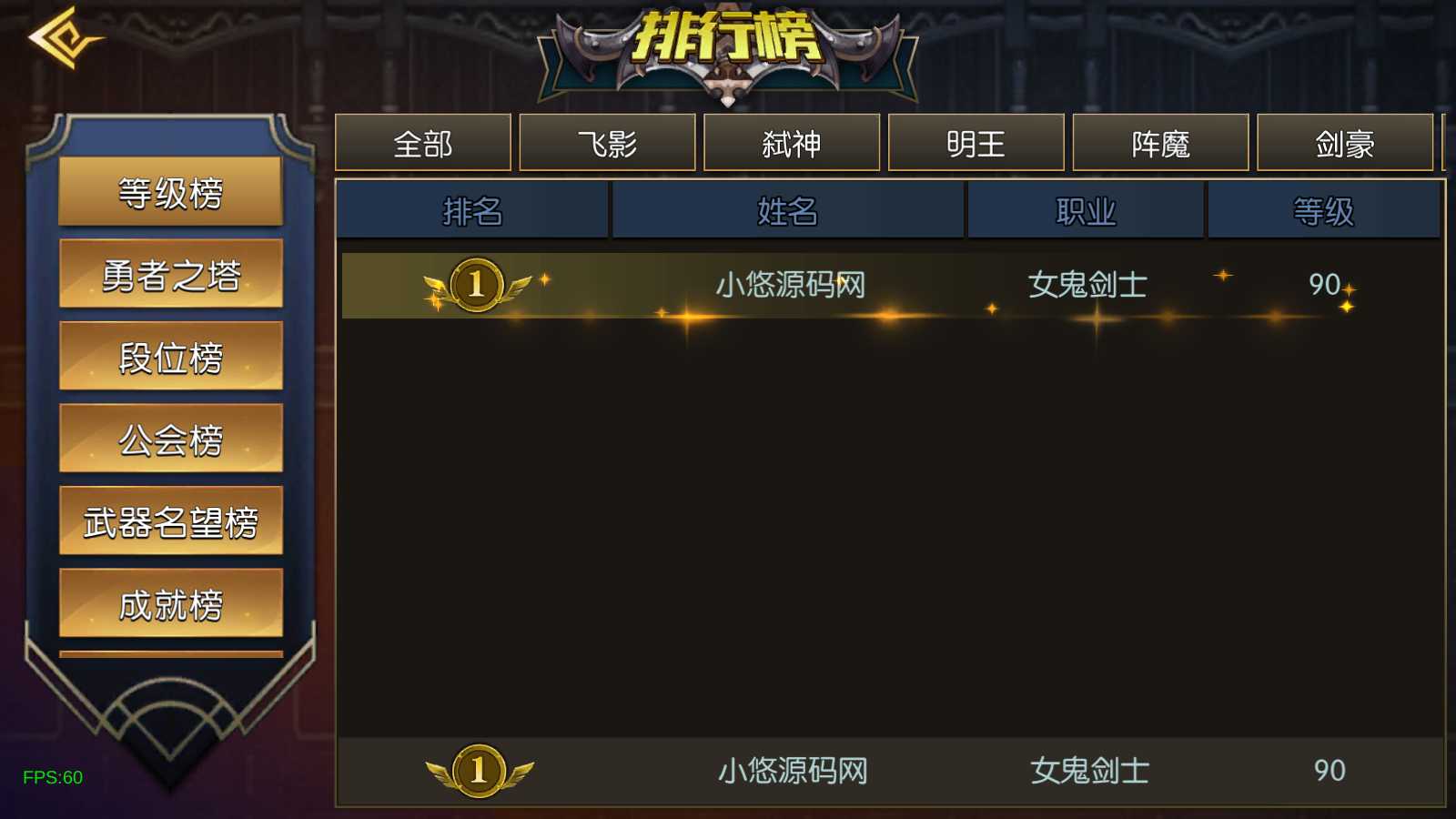Open the 明王 class tab
Viewport: 1456px width, 819px height.
(976, 143)
